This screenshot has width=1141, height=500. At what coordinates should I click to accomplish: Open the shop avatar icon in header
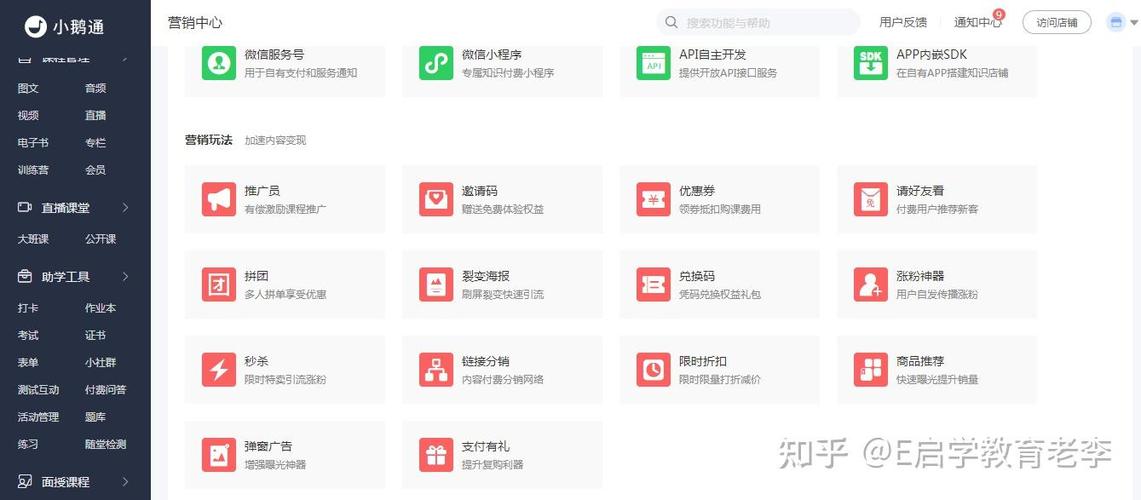pyautogui.click(x=1115, y=23)
